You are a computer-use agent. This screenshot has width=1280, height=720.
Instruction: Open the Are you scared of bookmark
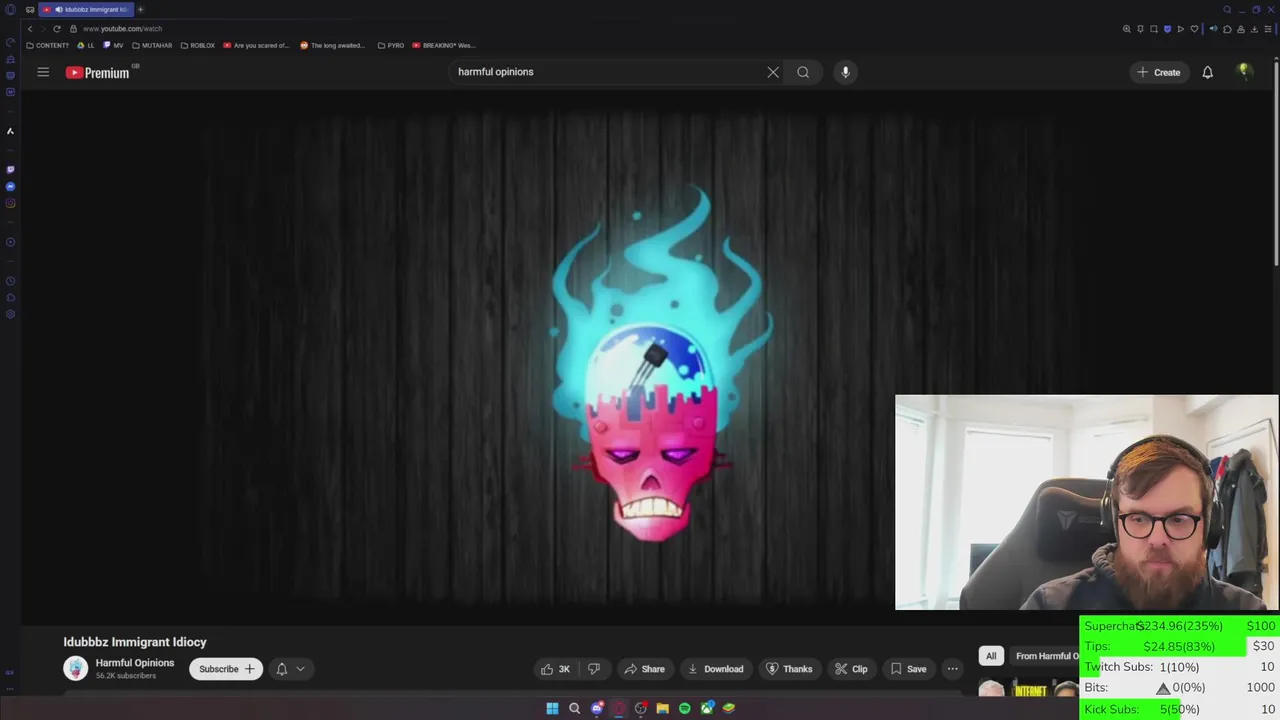coord(257,45)
